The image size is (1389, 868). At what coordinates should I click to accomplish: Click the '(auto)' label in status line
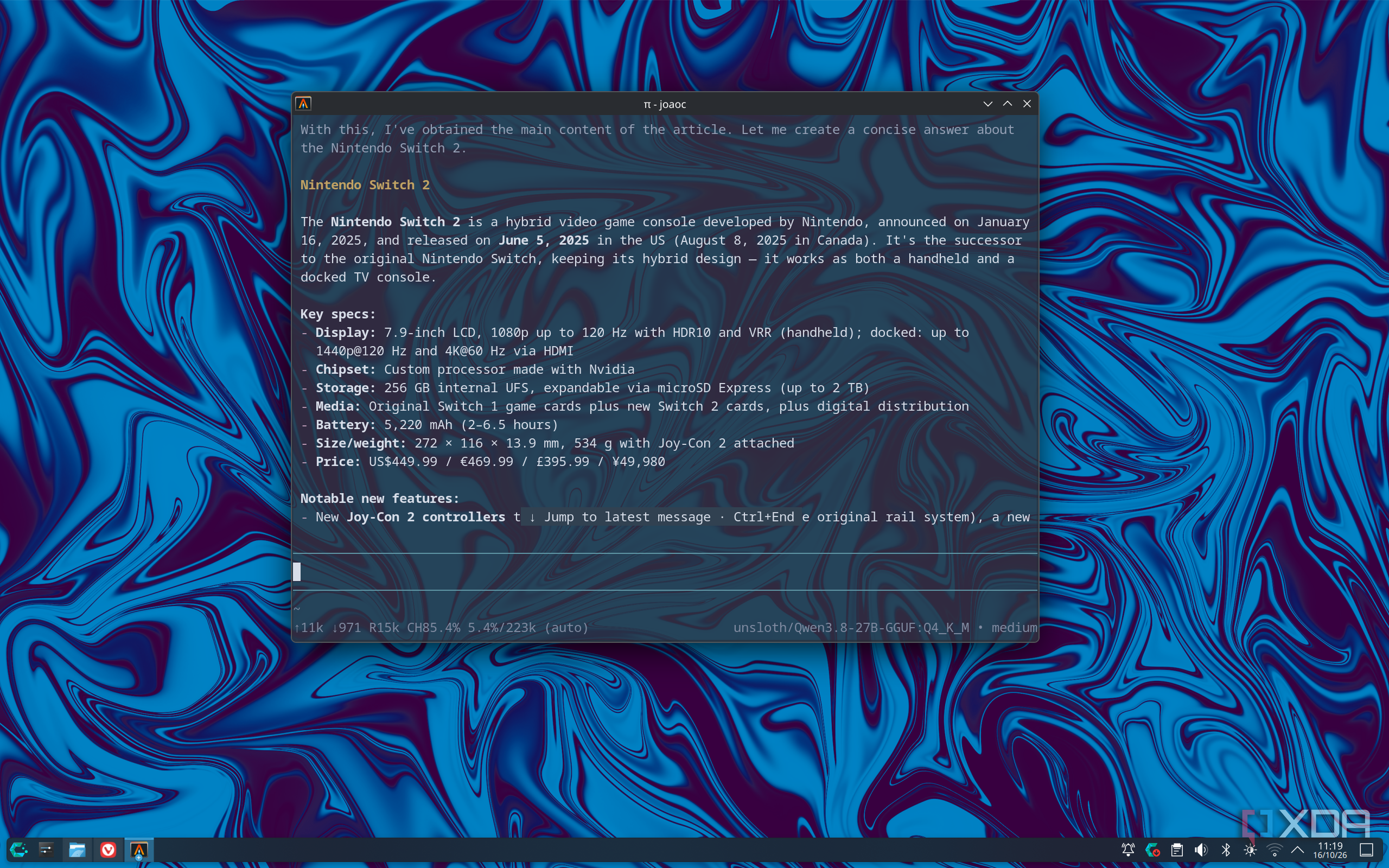coord(566,628)
